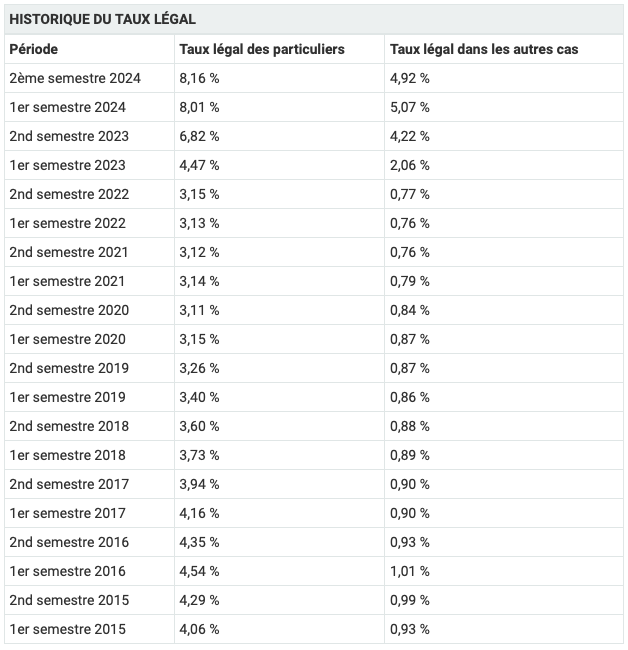Click the 1,01 % rate cell
Screen dimensions: 628x650
click(409, 571)
